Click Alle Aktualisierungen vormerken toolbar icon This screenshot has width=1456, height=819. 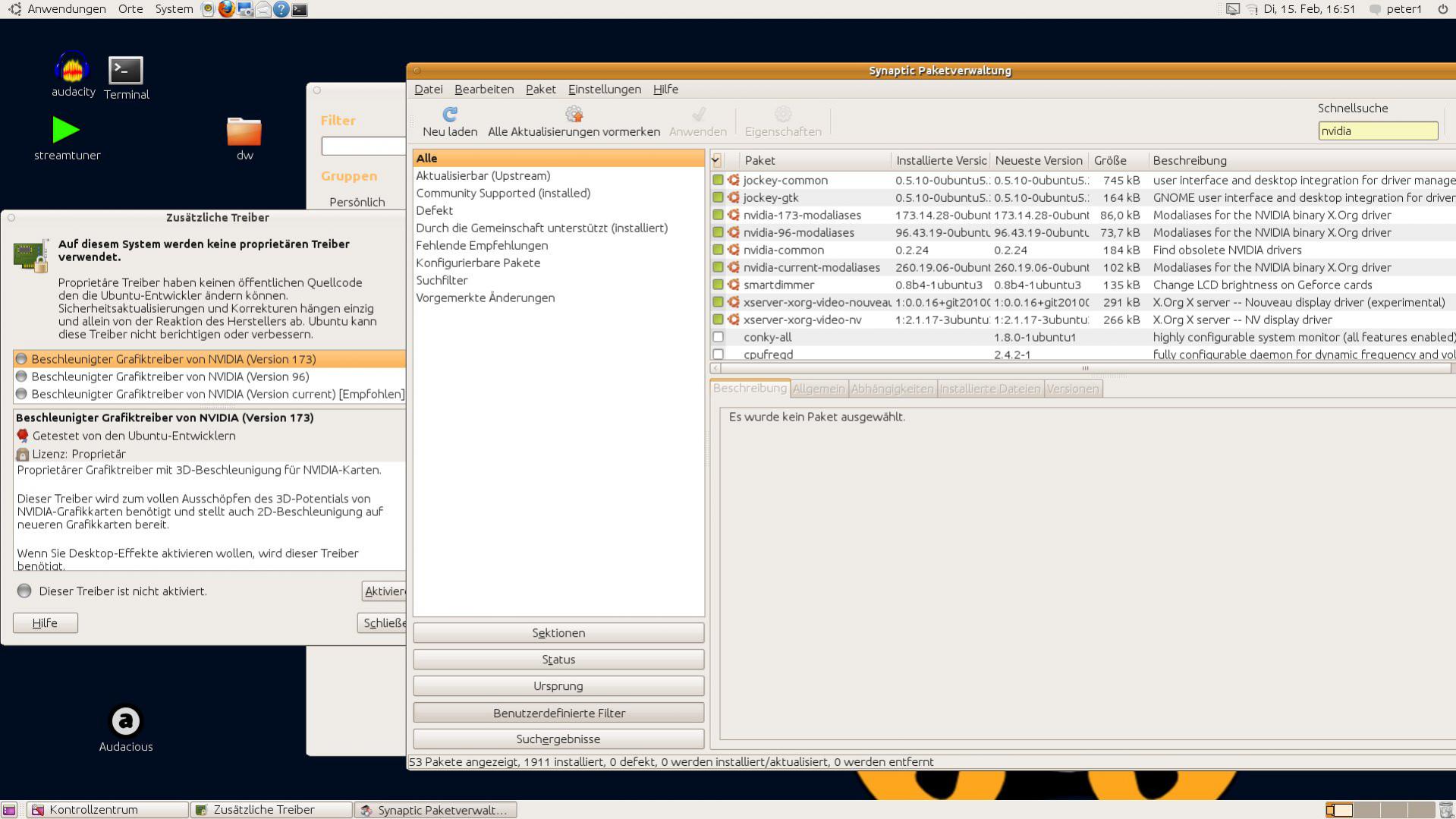pyautogui.click(x=574, y=114)
